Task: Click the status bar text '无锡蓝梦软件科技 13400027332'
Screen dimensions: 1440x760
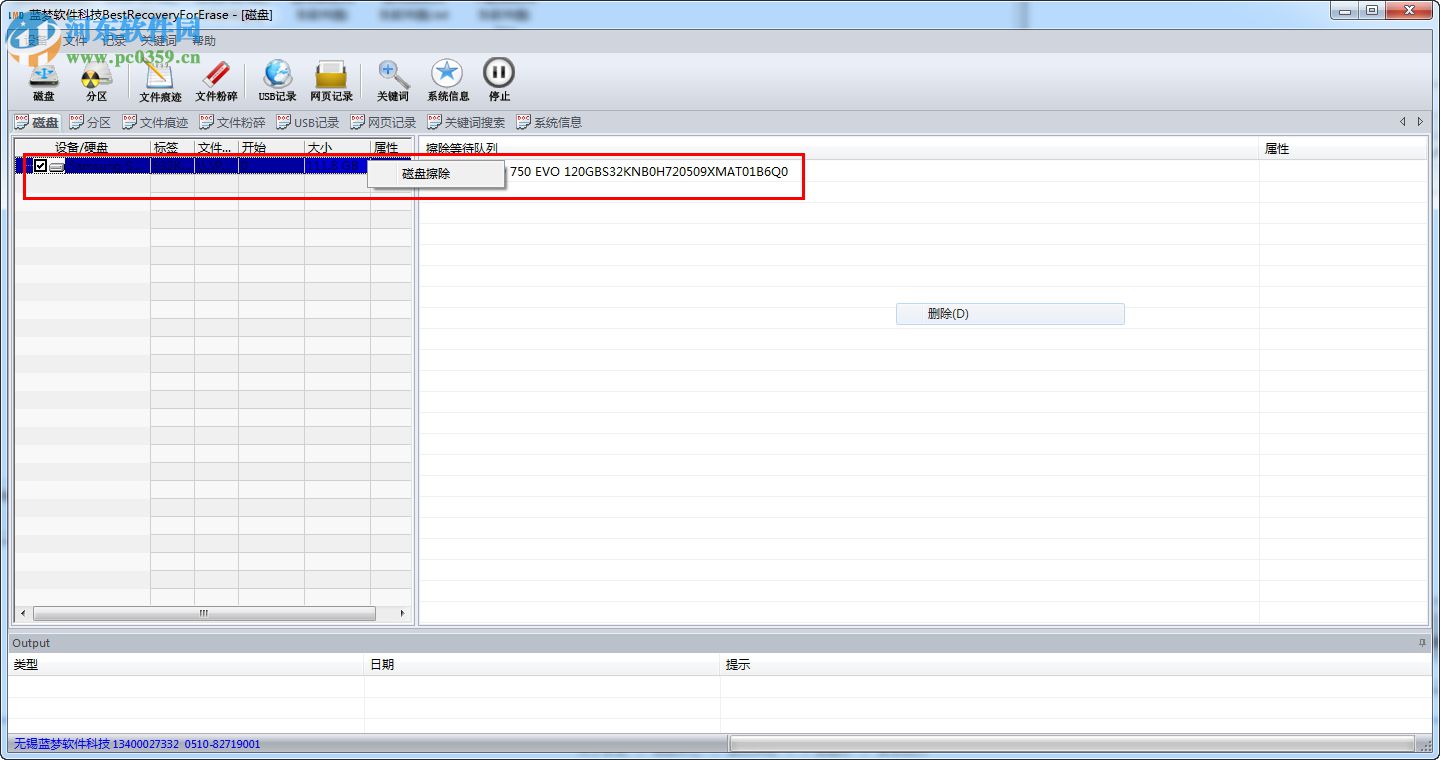Action: (x=96, y=744)
